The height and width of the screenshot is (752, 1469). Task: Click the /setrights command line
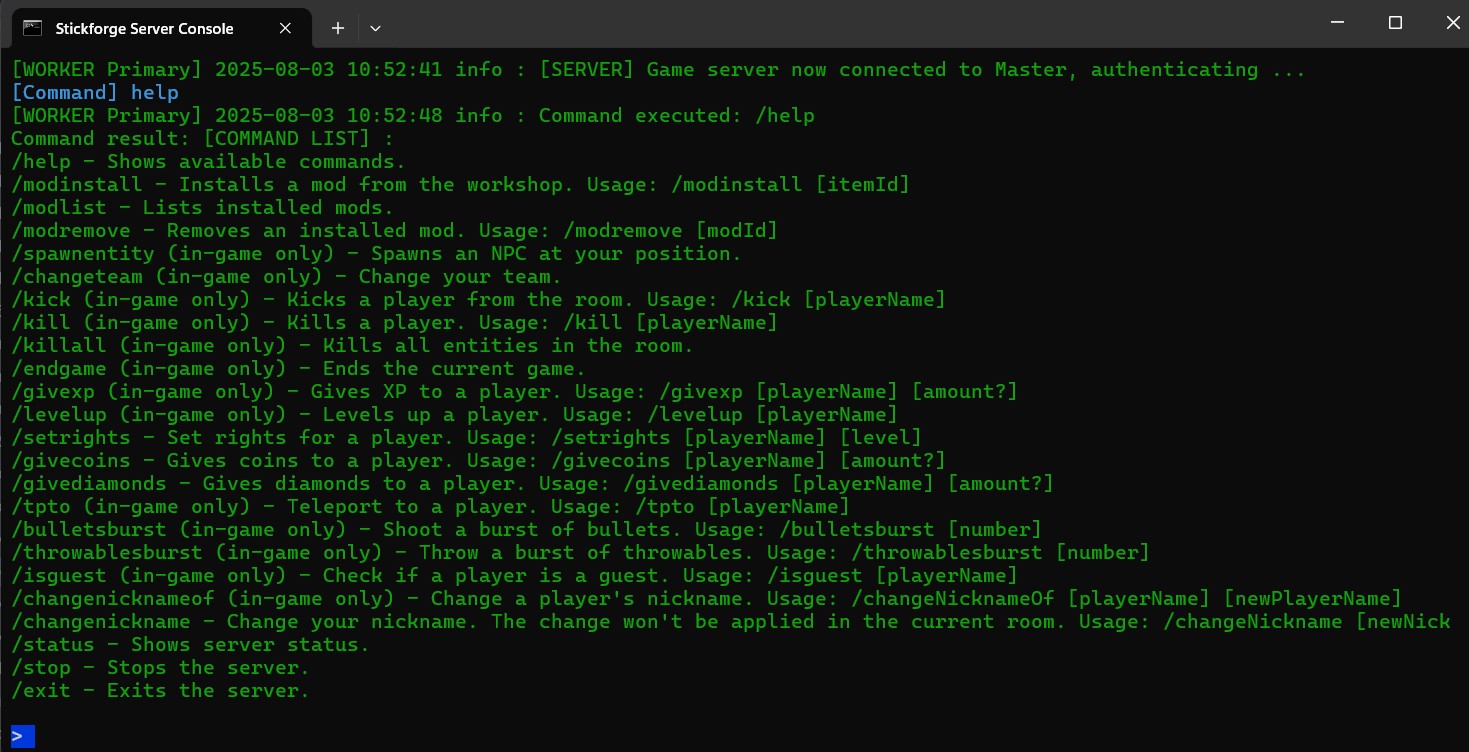click(x=466, y=438)
